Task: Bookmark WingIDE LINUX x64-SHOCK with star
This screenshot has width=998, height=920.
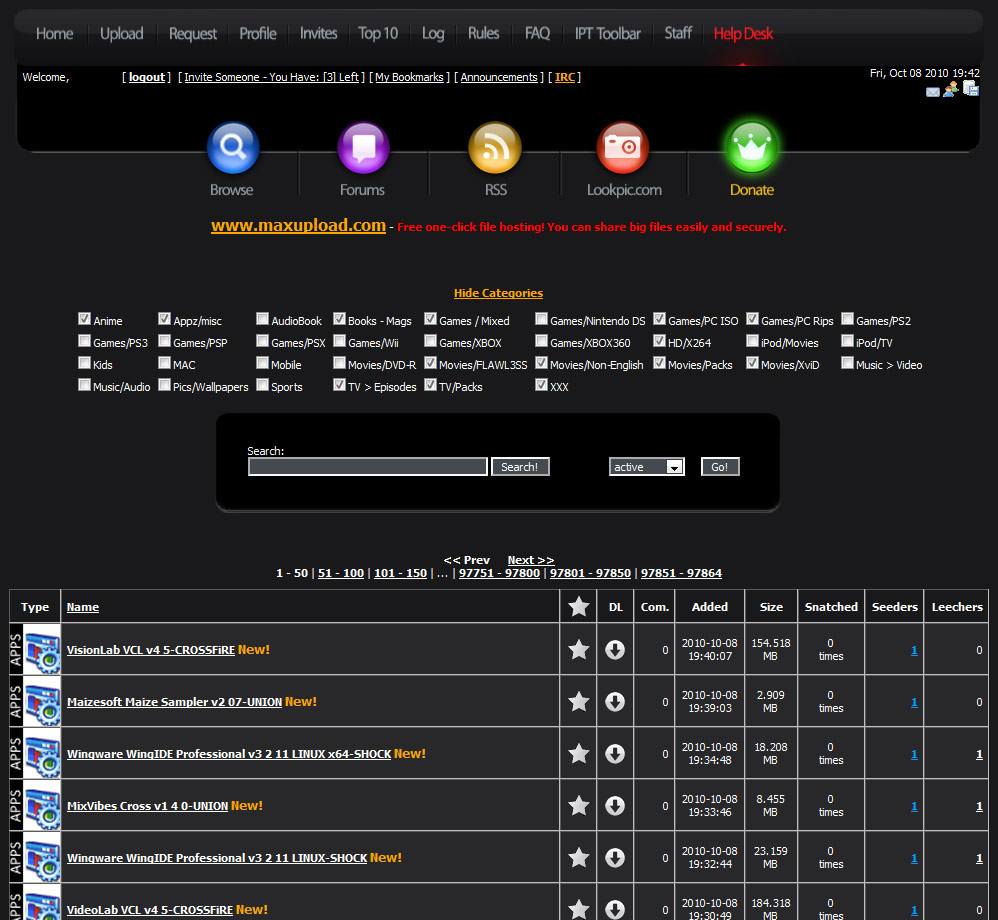Action: 579,754
